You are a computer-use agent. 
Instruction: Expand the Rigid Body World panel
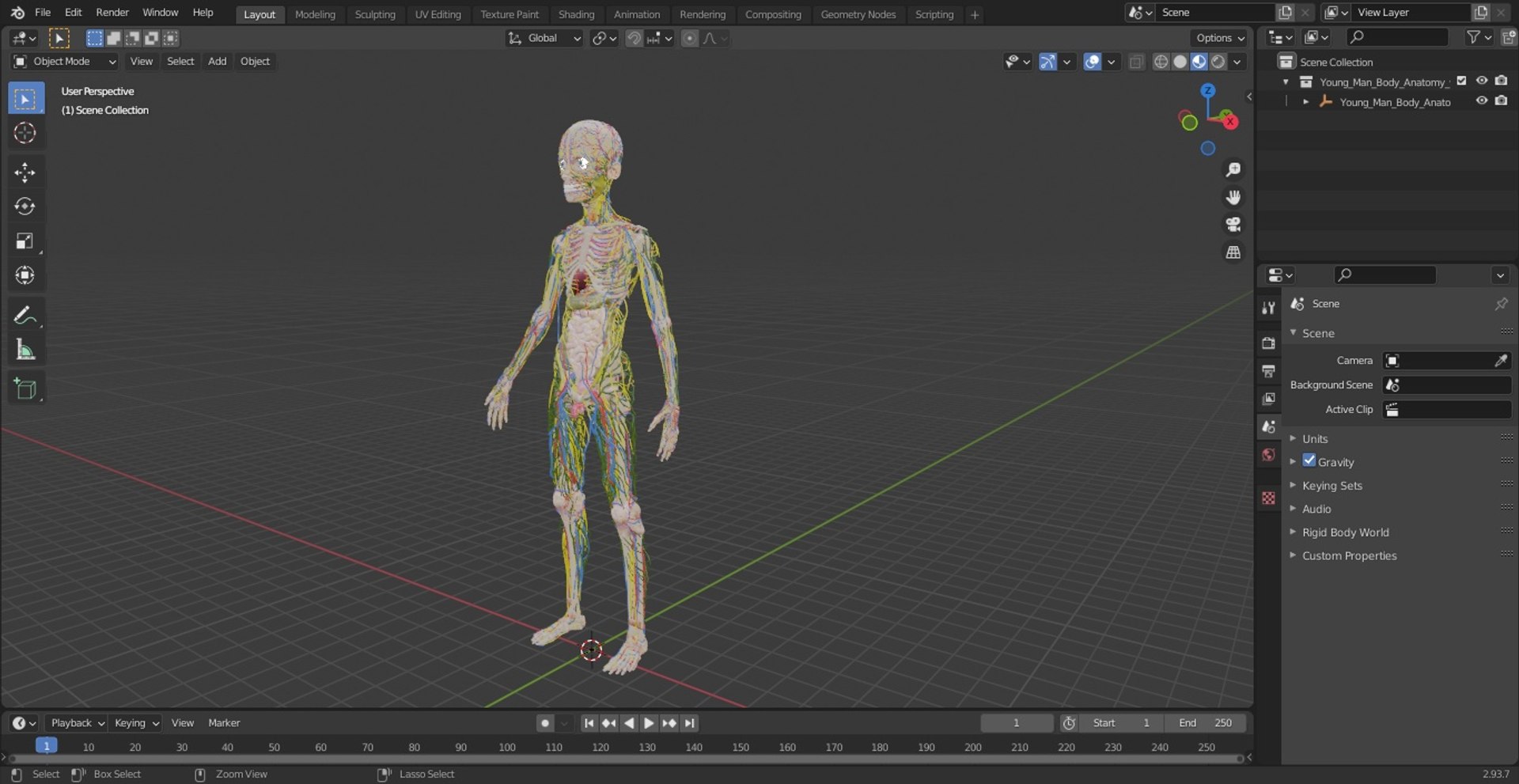[1345, 532]
